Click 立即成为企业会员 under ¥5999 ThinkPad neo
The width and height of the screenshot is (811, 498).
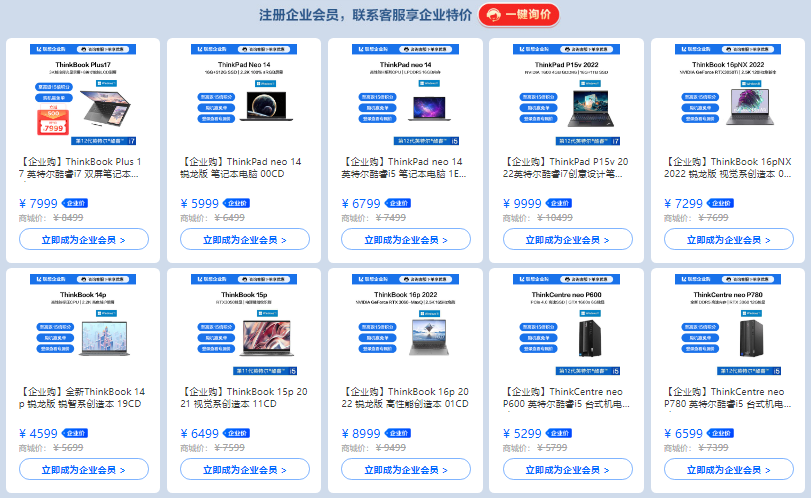245,239
